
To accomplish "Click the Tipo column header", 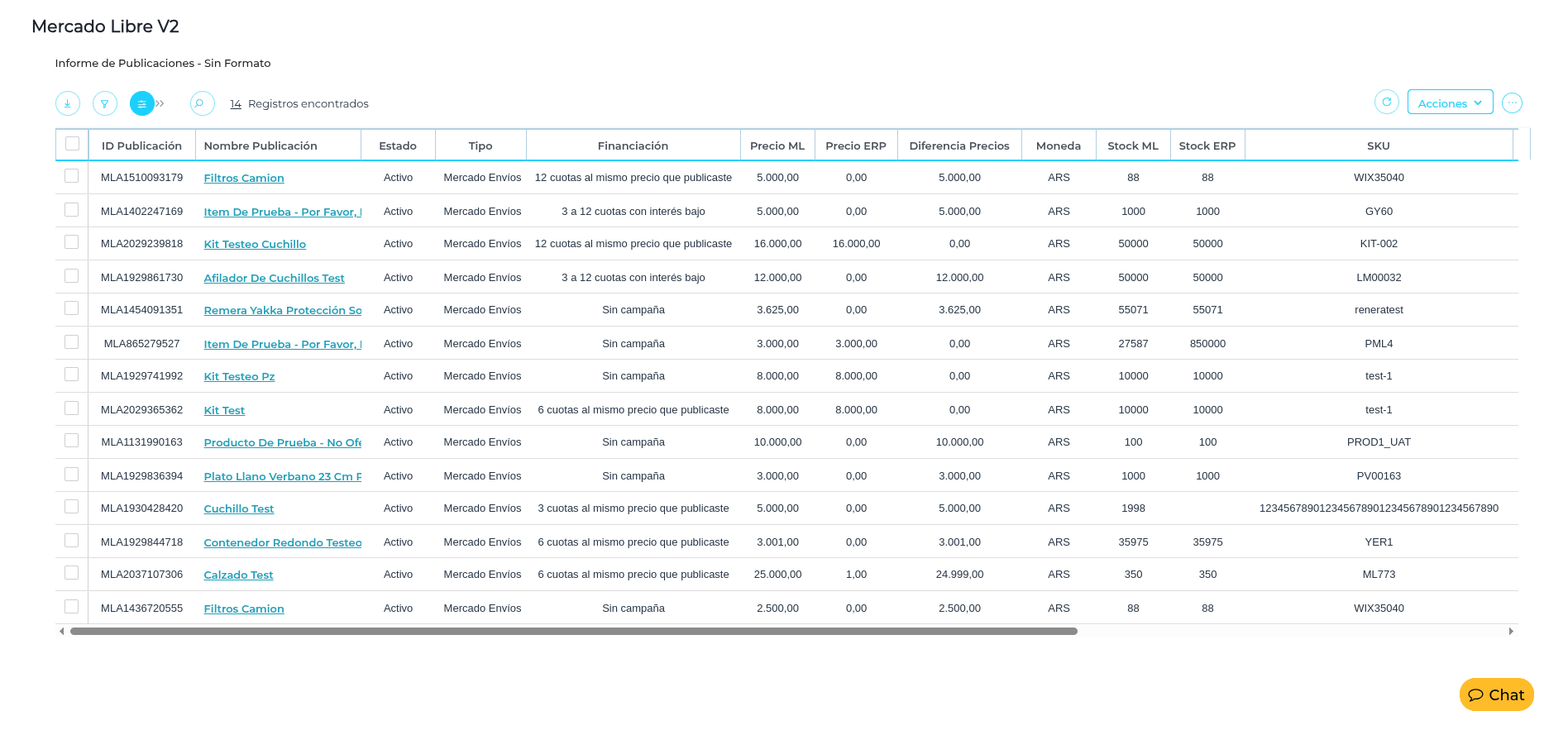I will point(480,146).
